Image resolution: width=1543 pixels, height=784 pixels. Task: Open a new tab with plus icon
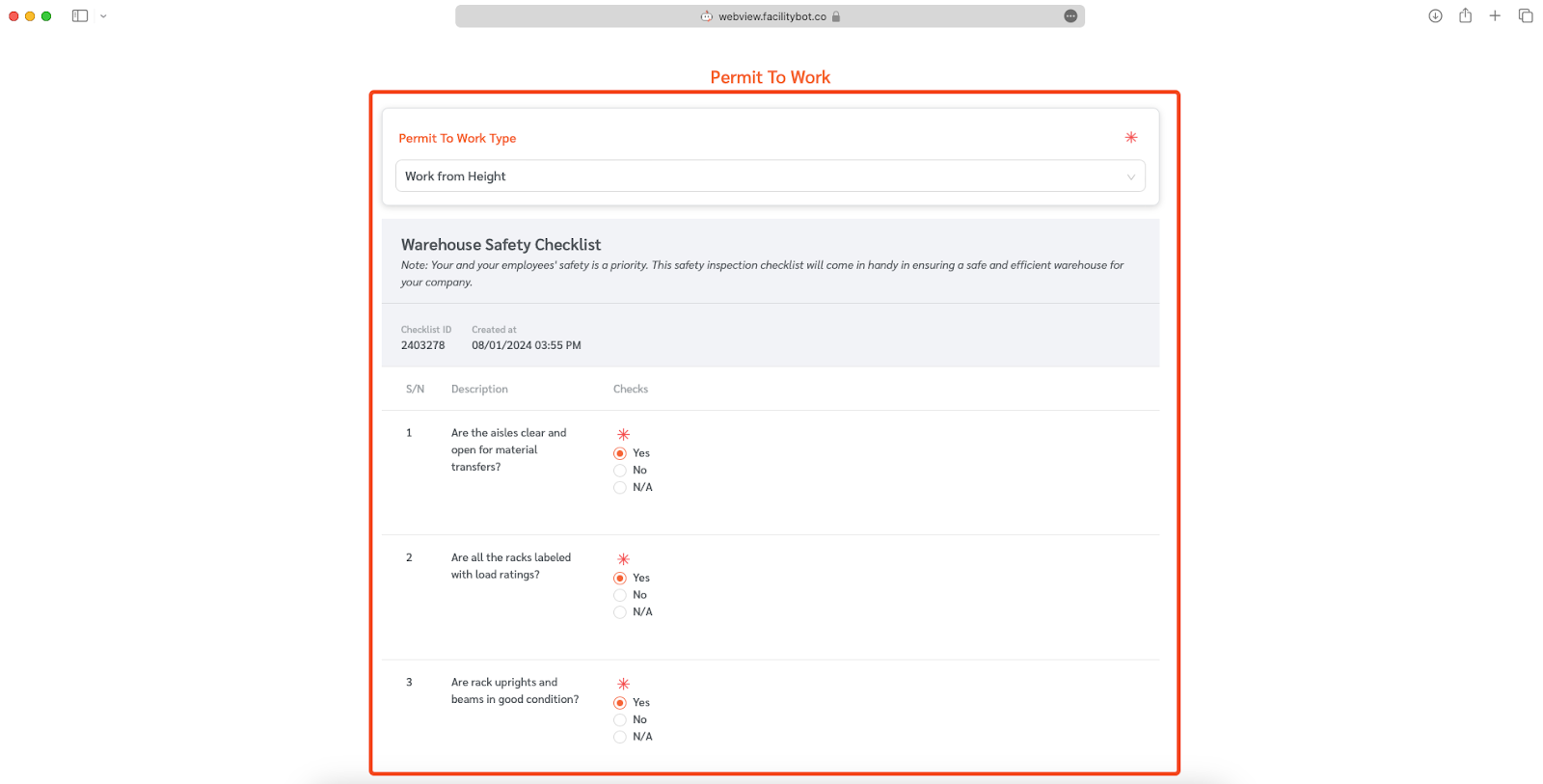click(x=1495, y=15)
